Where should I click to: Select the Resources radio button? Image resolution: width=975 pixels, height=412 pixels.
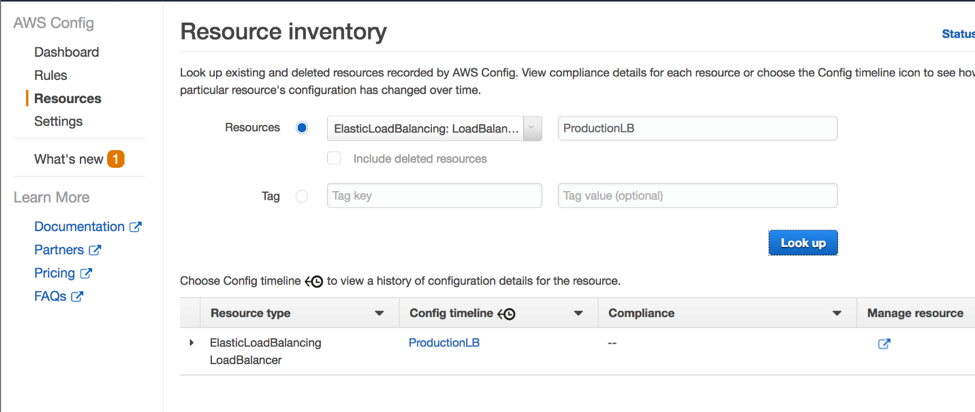pos(302,128)
